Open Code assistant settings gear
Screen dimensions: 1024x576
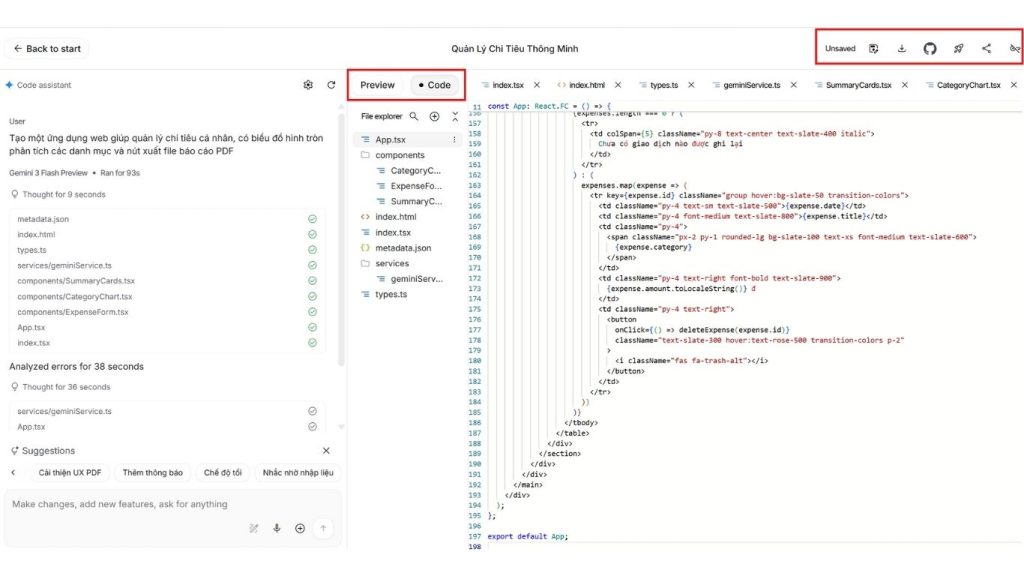(308, 85)
